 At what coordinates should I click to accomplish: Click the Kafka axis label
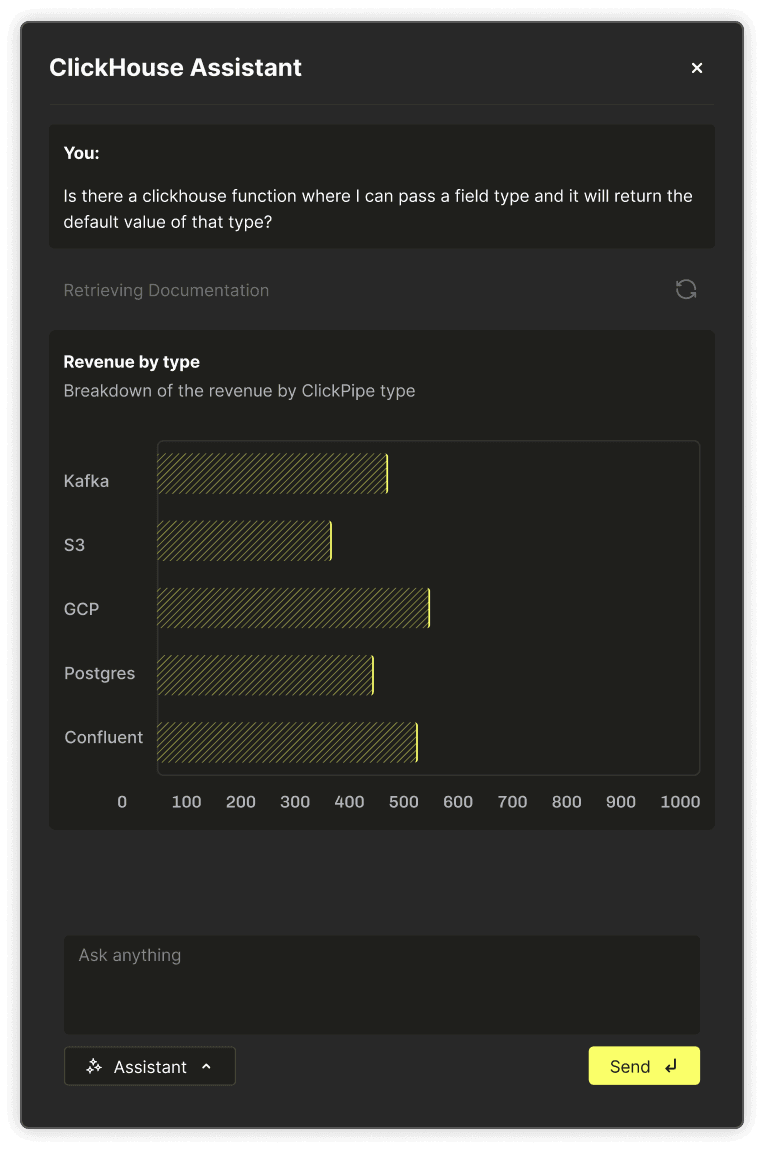click(x=86, y=481)
